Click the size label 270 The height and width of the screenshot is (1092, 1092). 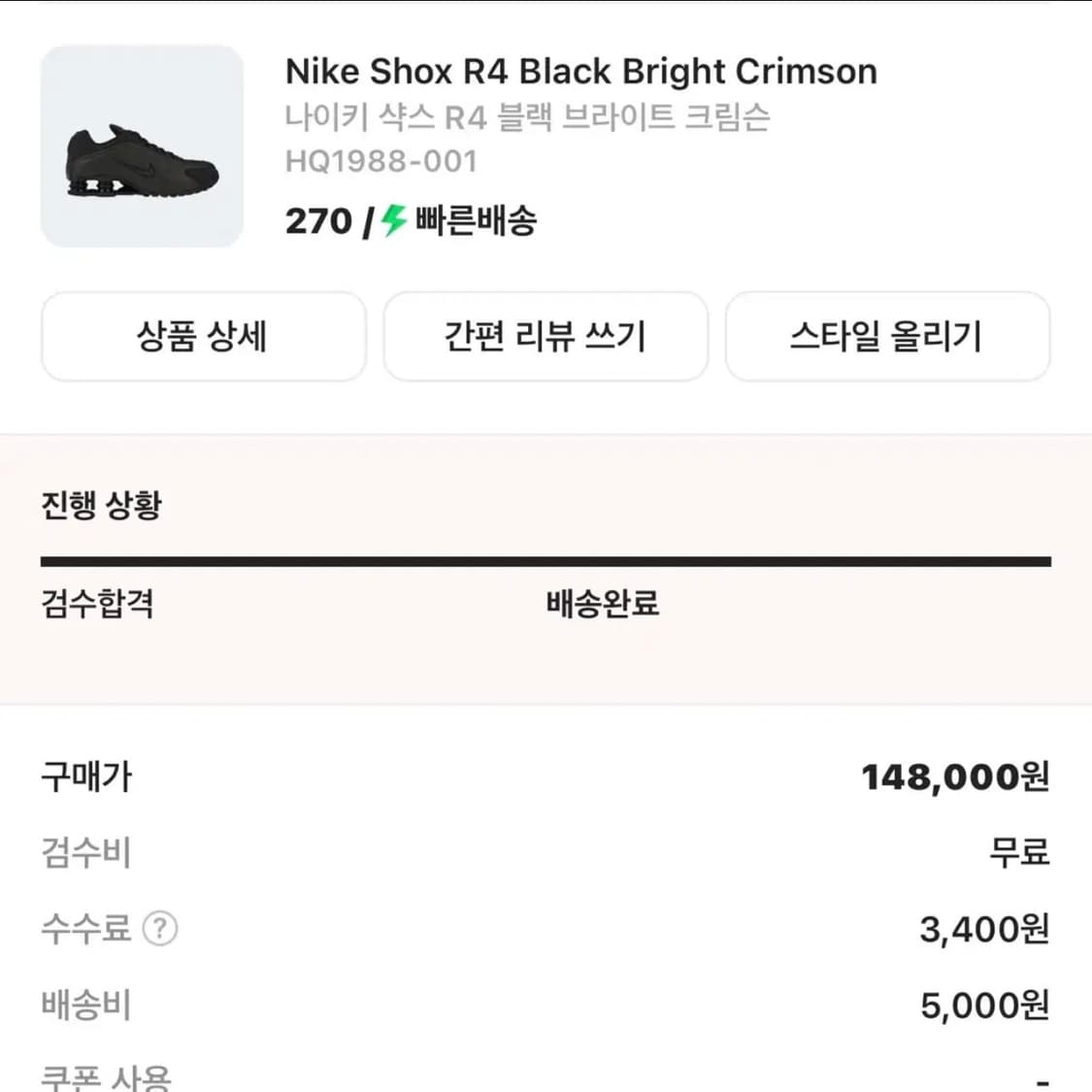click(317, 221)
